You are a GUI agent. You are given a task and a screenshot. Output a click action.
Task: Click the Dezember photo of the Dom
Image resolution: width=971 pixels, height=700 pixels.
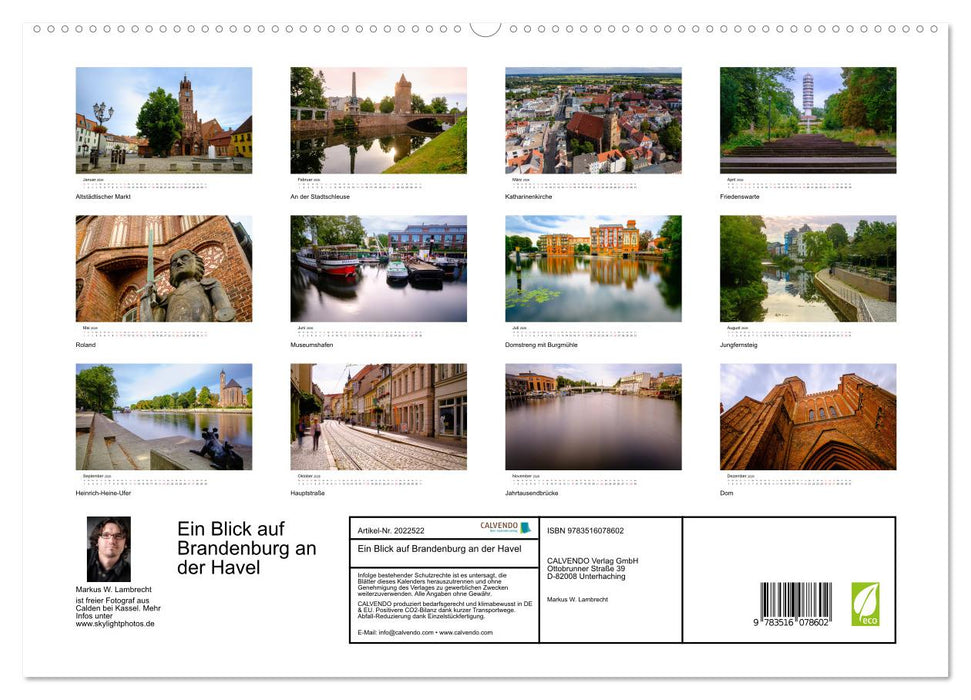tap(807, 415)
